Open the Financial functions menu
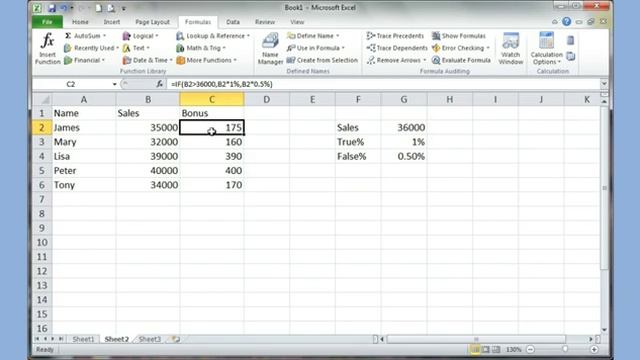This screenshot has width=640, height=360. [84, 60]
